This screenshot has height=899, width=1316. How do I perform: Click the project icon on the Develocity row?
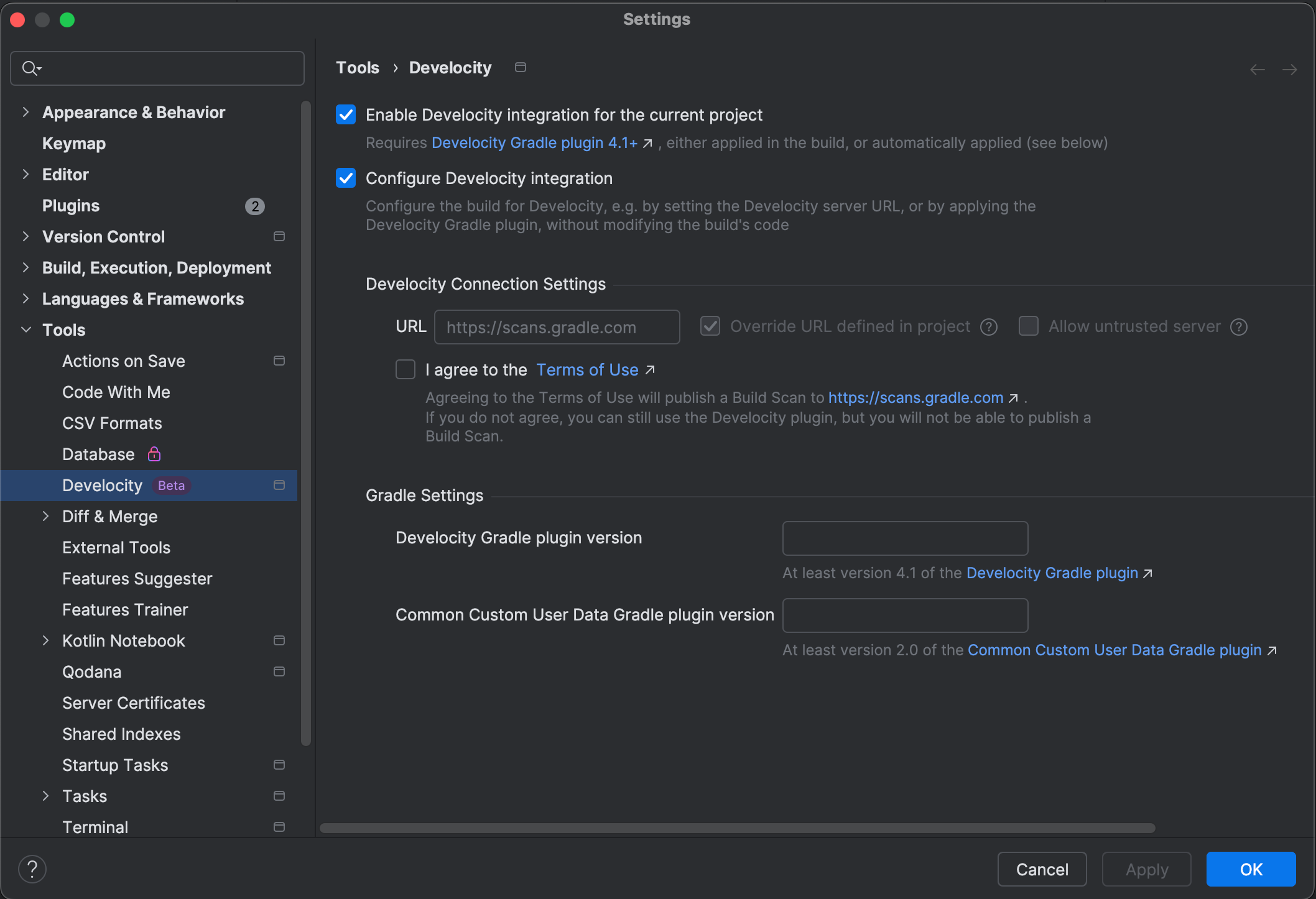coord(279,485)
